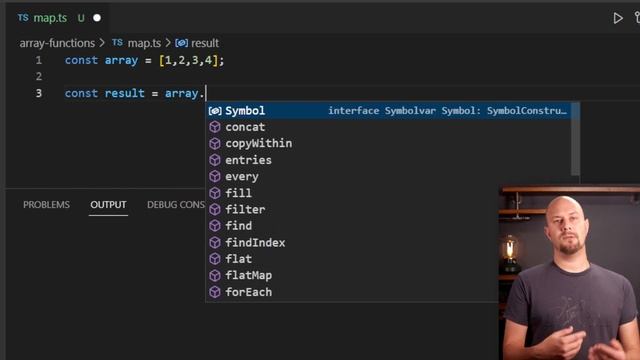Click method cube icon beside entries
Image resolution: width=640 pixels, height=360 pixels.
point(215,160)
